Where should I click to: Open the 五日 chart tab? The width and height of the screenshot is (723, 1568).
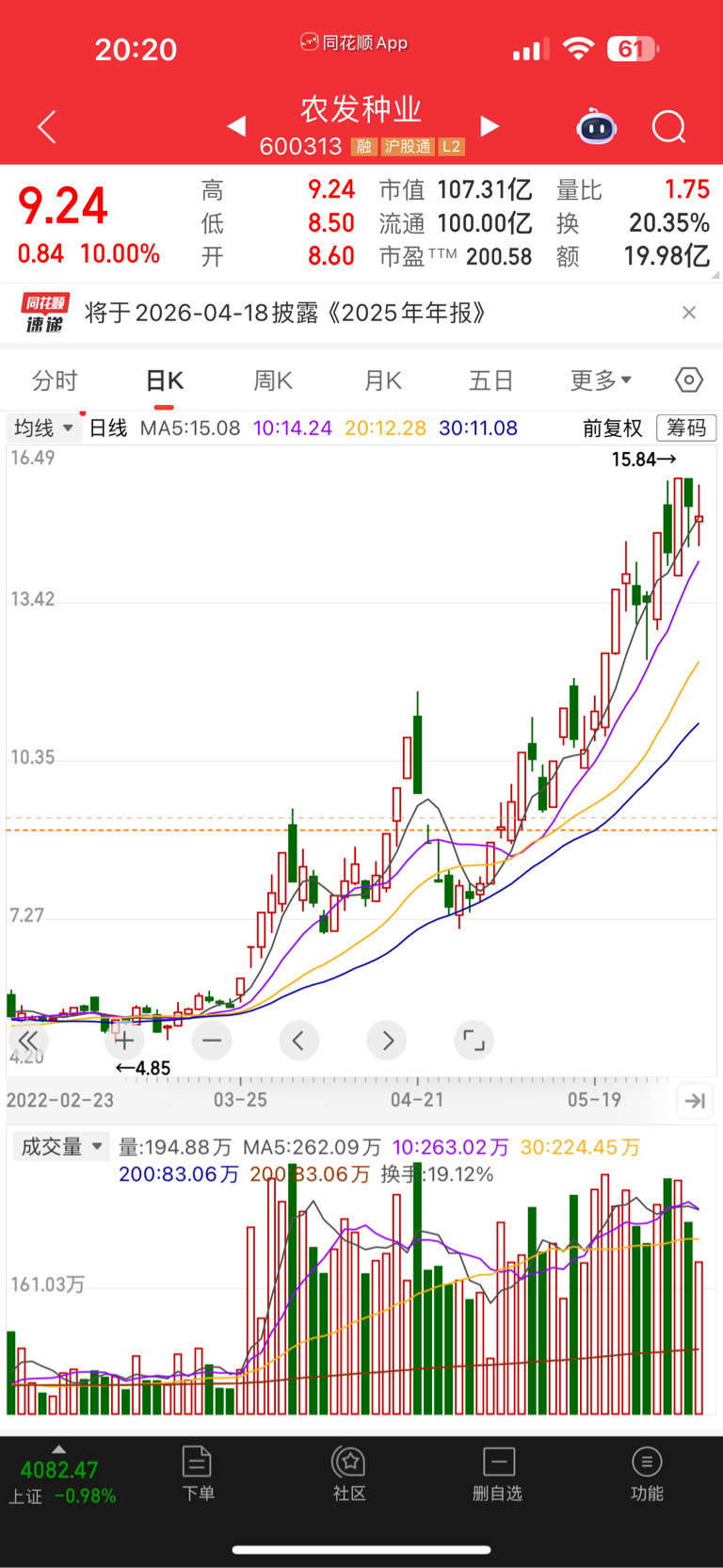coord(490,380)
